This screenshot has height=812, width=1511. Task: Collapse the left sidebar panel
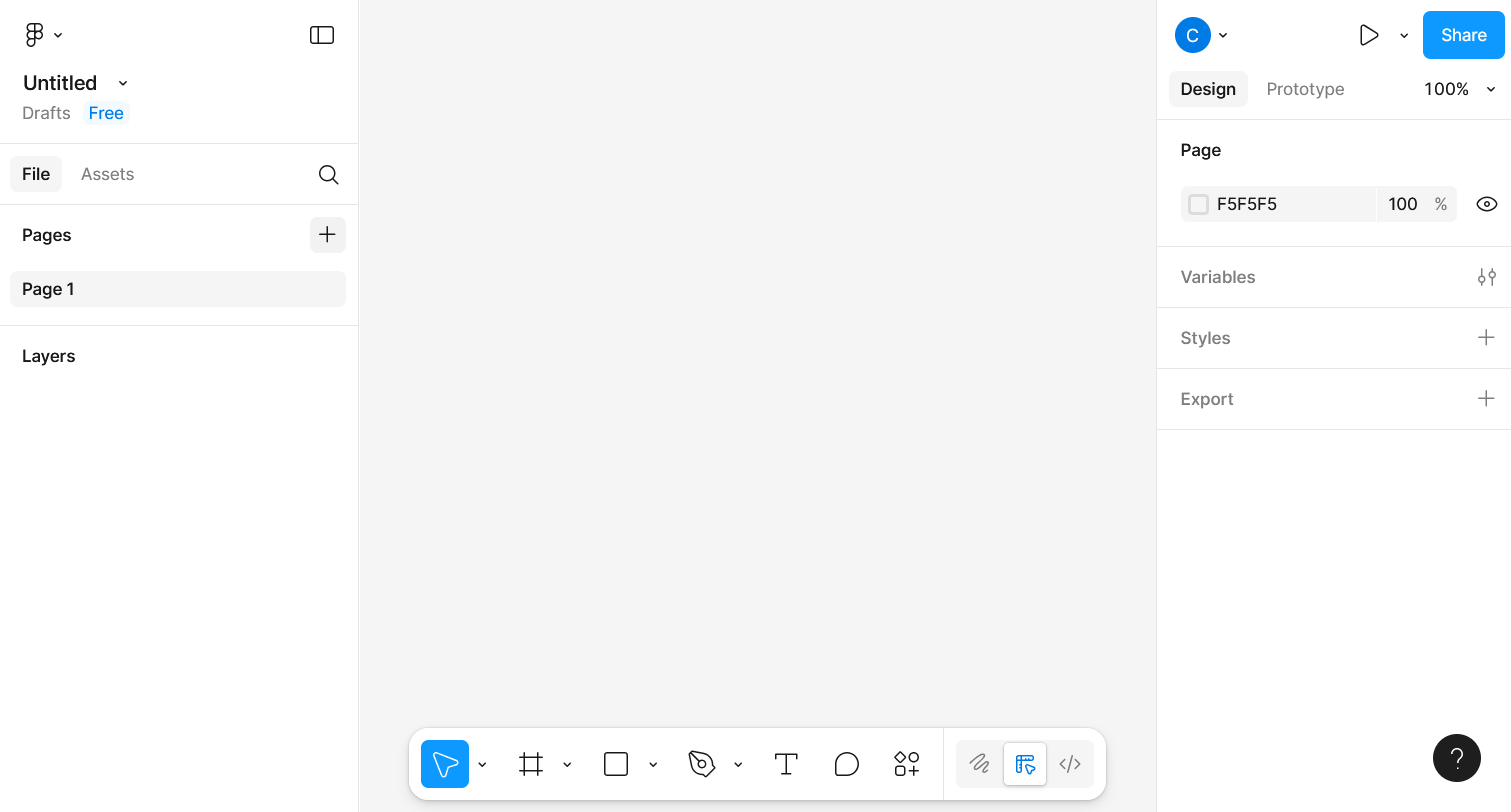point(321,34)
